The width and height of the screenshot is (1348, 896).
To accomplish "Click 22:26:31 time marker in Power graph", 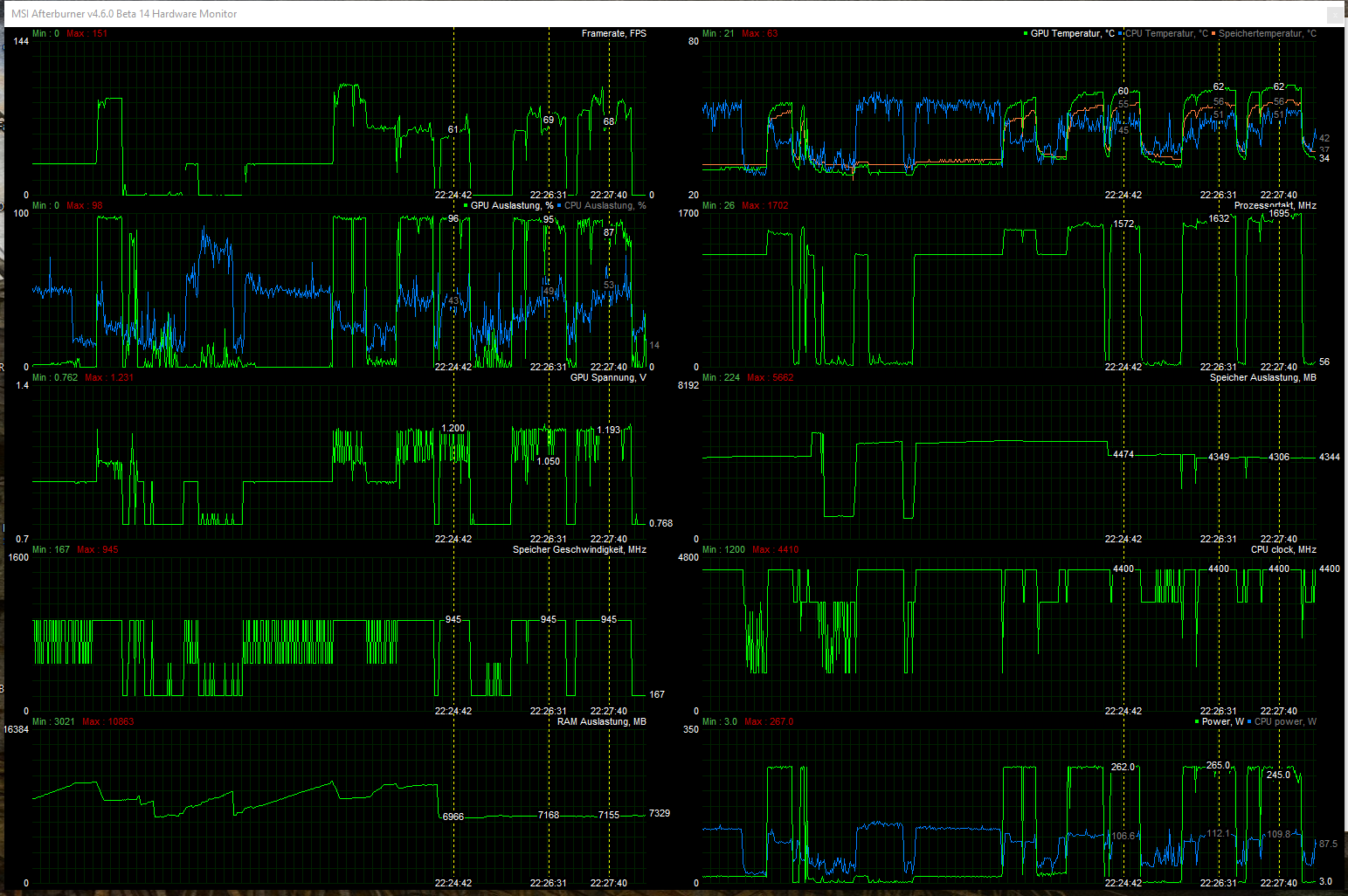I will (1219, 884).
